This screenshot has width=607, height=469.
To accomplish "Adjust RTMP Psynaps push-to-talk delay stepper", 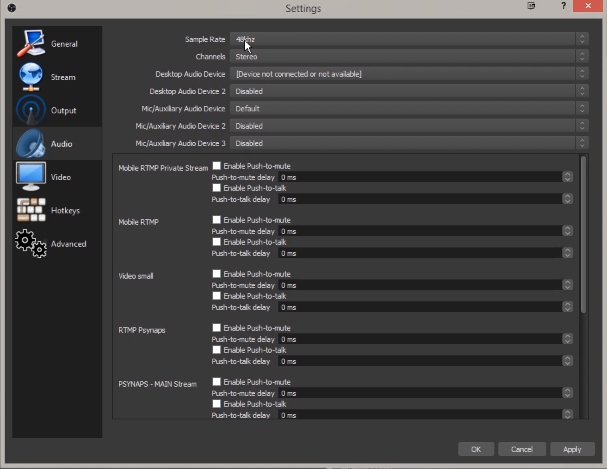I will [x=568, y=361].
